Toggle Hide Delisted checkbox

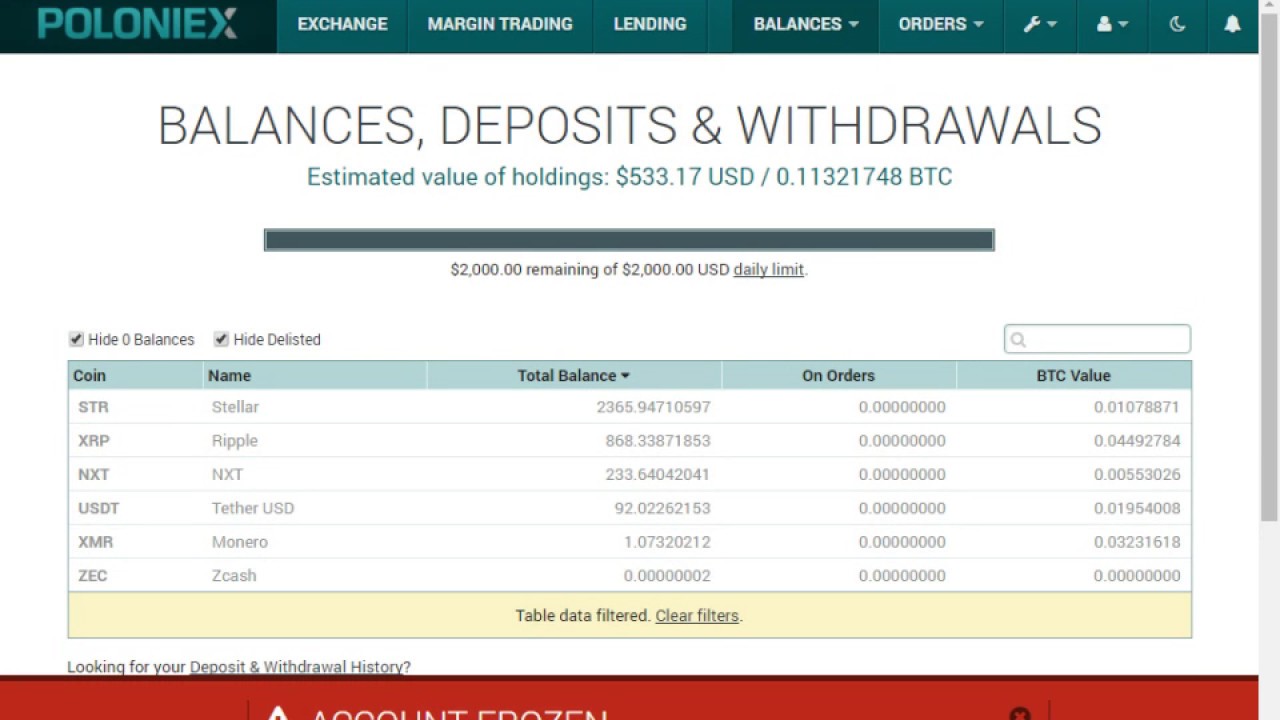[221, 339]
